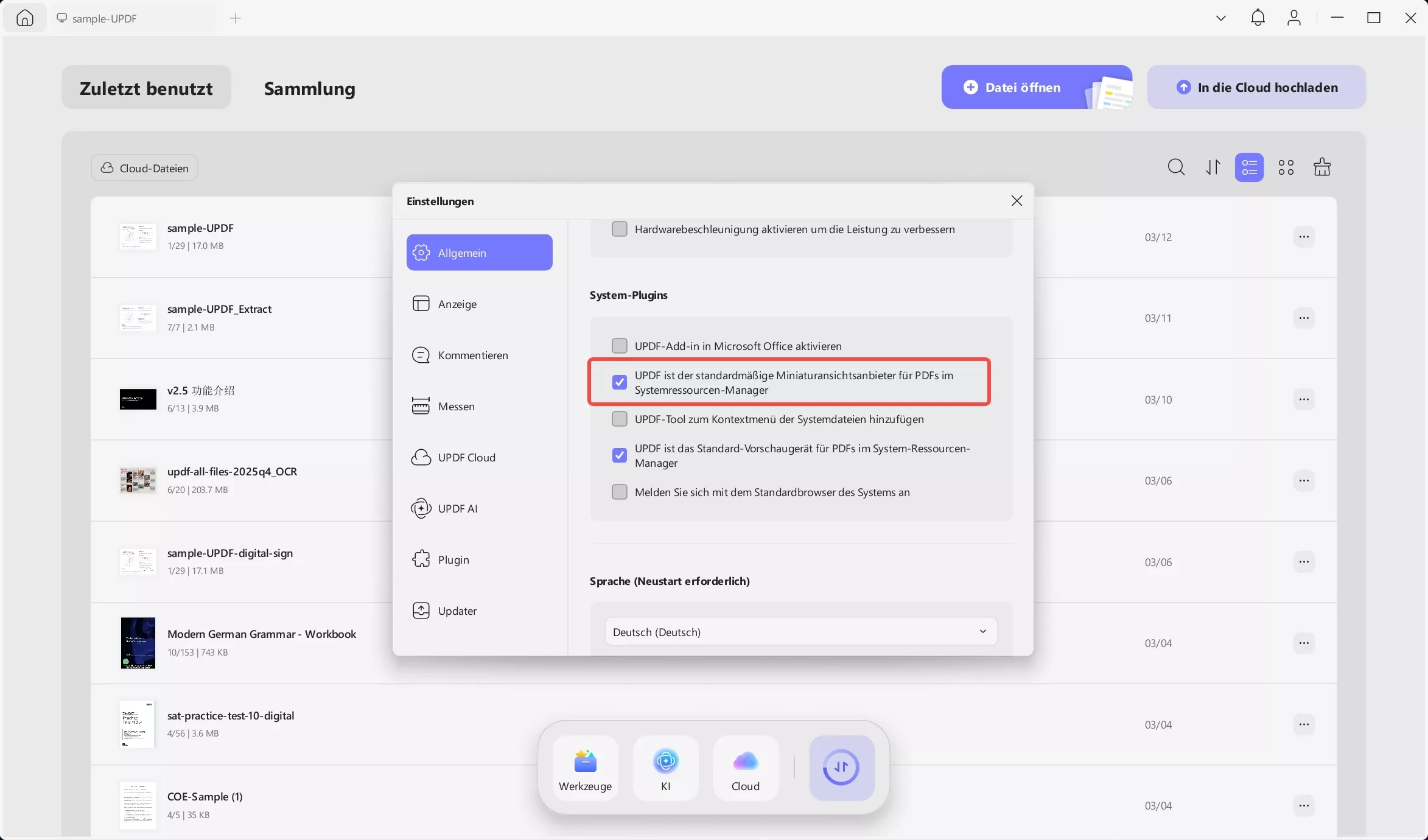The height and width of the screenshot is (840, 1428).
Task: Open more options for sample-UPDF_Extract
Action: coord(1303,318)
